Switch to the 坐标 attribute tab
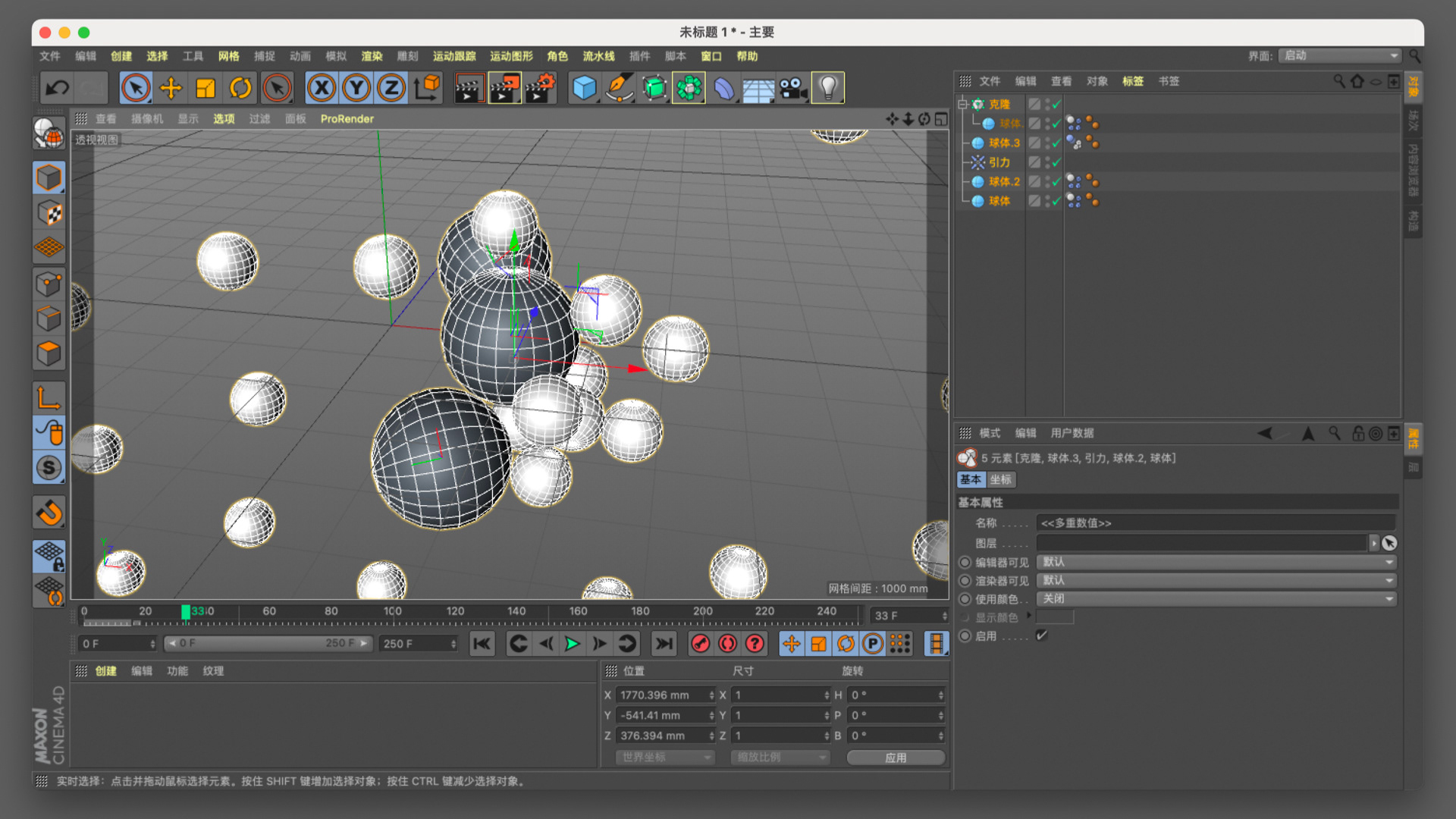1456x819 pixels. click(x=1000, y=479)
